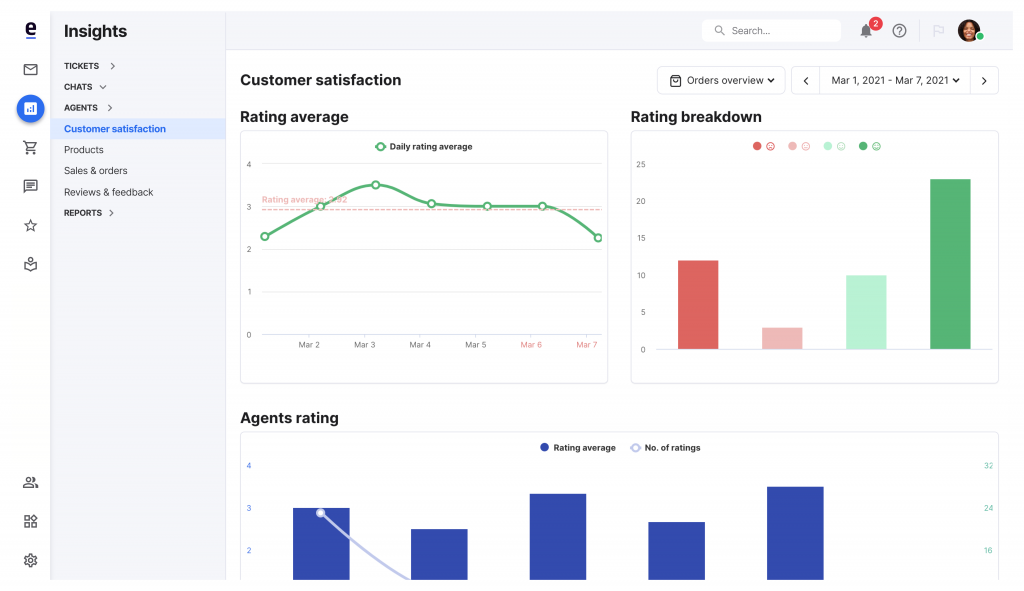The height and width of the screenshot is (591, 1024).
Task: Go to next date range arrow
Action: (x=984, y=80)
